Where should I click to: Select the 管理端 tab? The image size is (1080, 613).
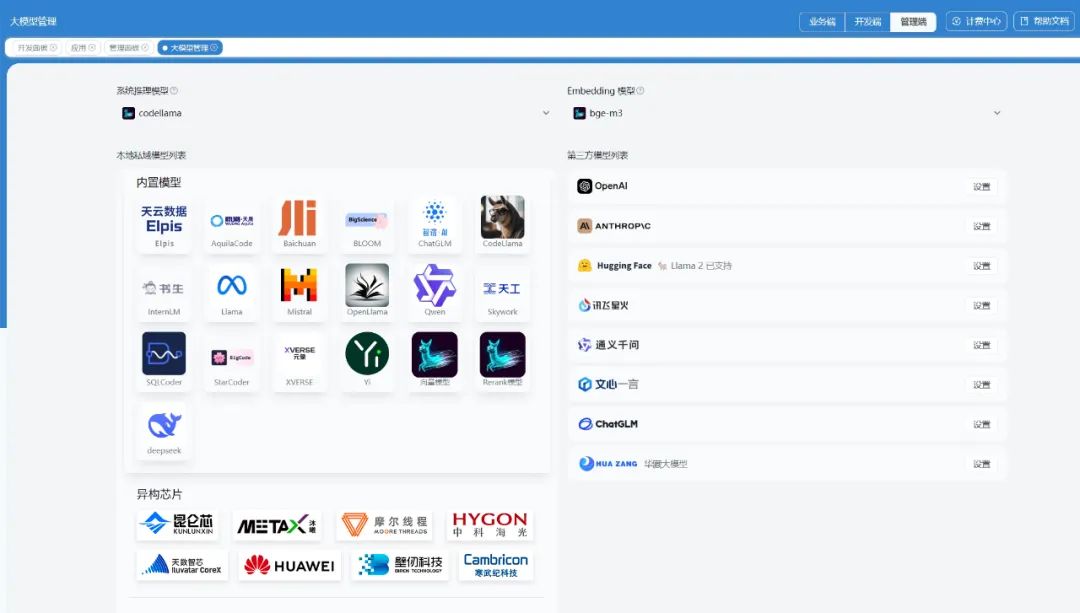pos(913,21)
